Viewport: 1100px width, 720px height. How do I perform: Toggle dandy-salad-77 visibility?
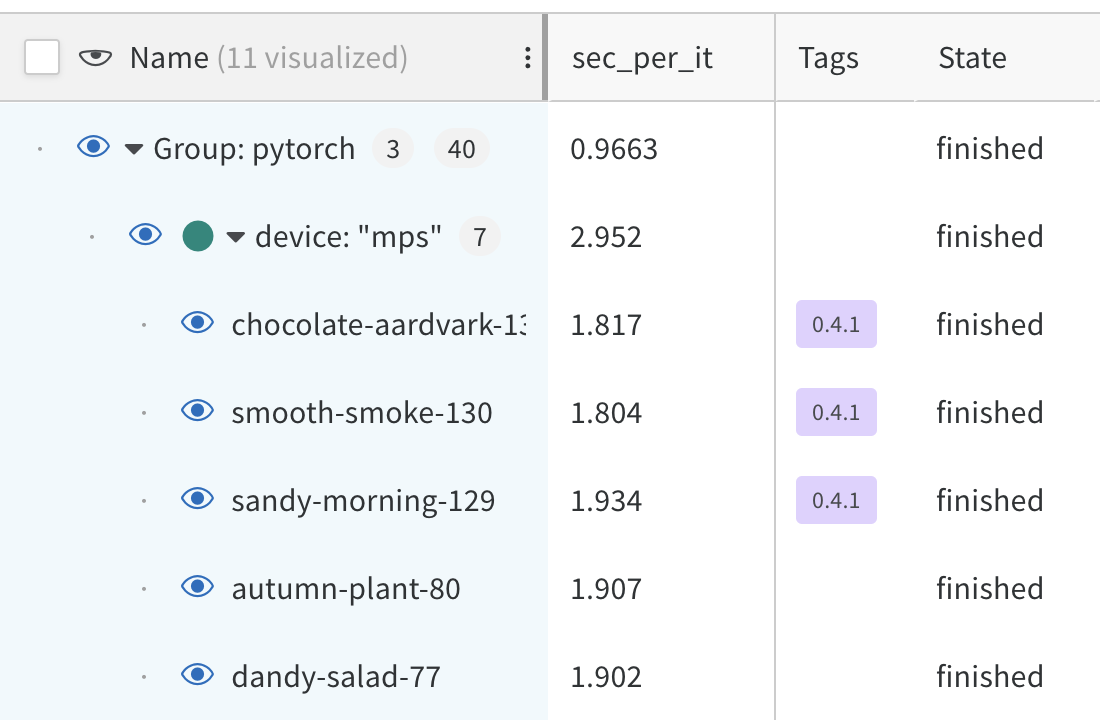[198, 676]
